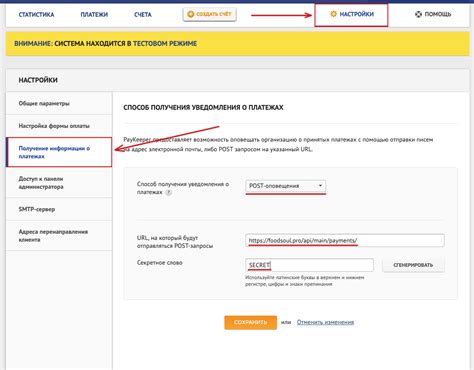This screenshot has width=474, height=370.
Task: Click the test mode warning text
Action: coord(106,44)
